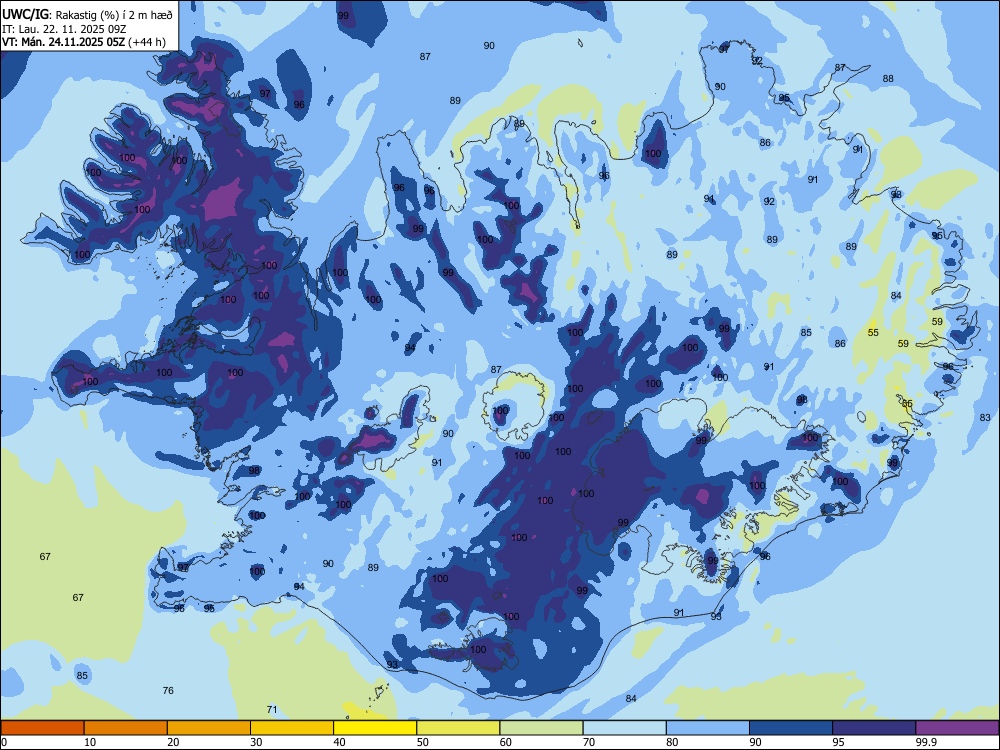Click the map humidity value '88'
The image size is (1000, 750).
[888, 79]
